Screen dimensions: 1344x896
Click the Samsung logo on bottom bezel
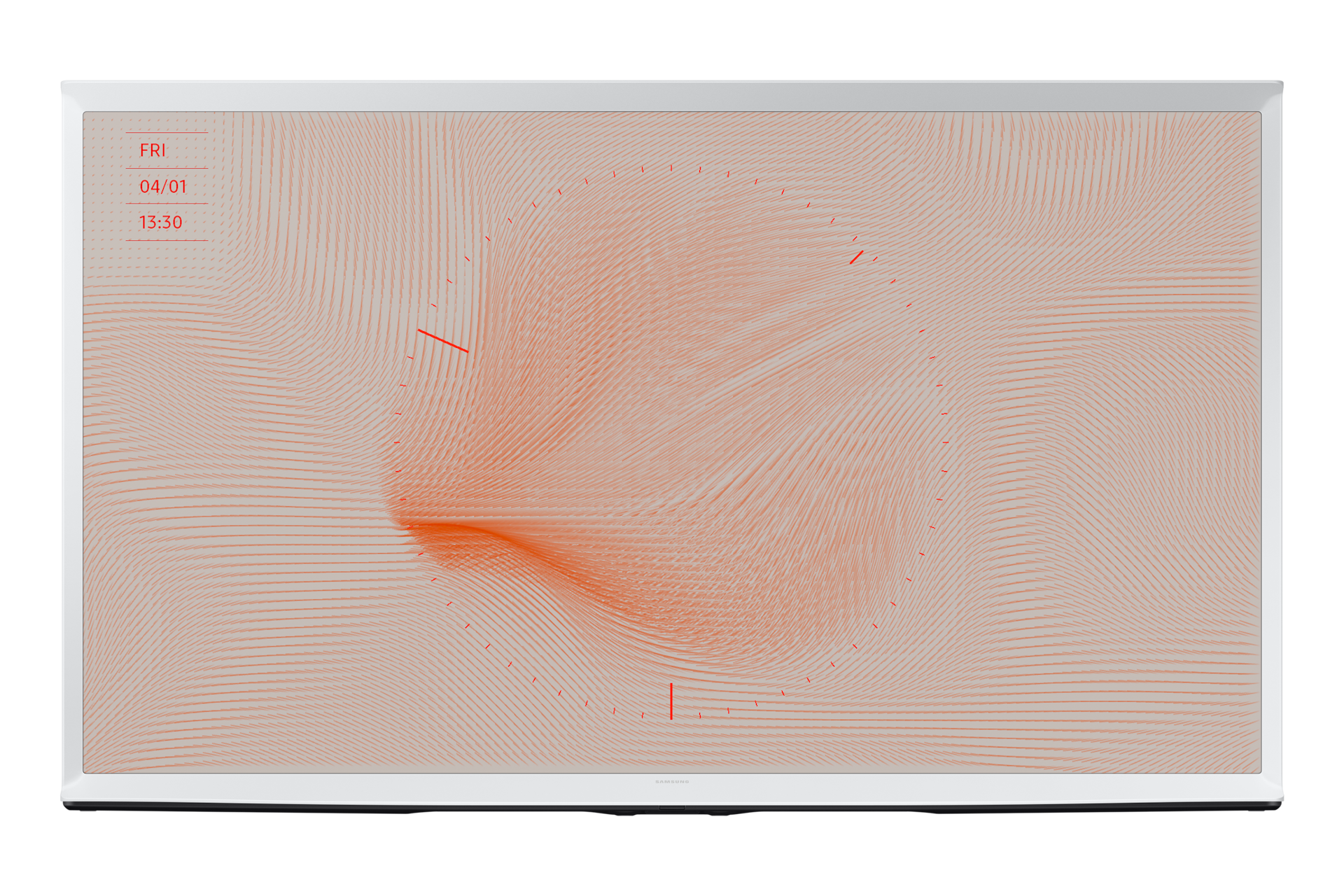click(672, 781)
